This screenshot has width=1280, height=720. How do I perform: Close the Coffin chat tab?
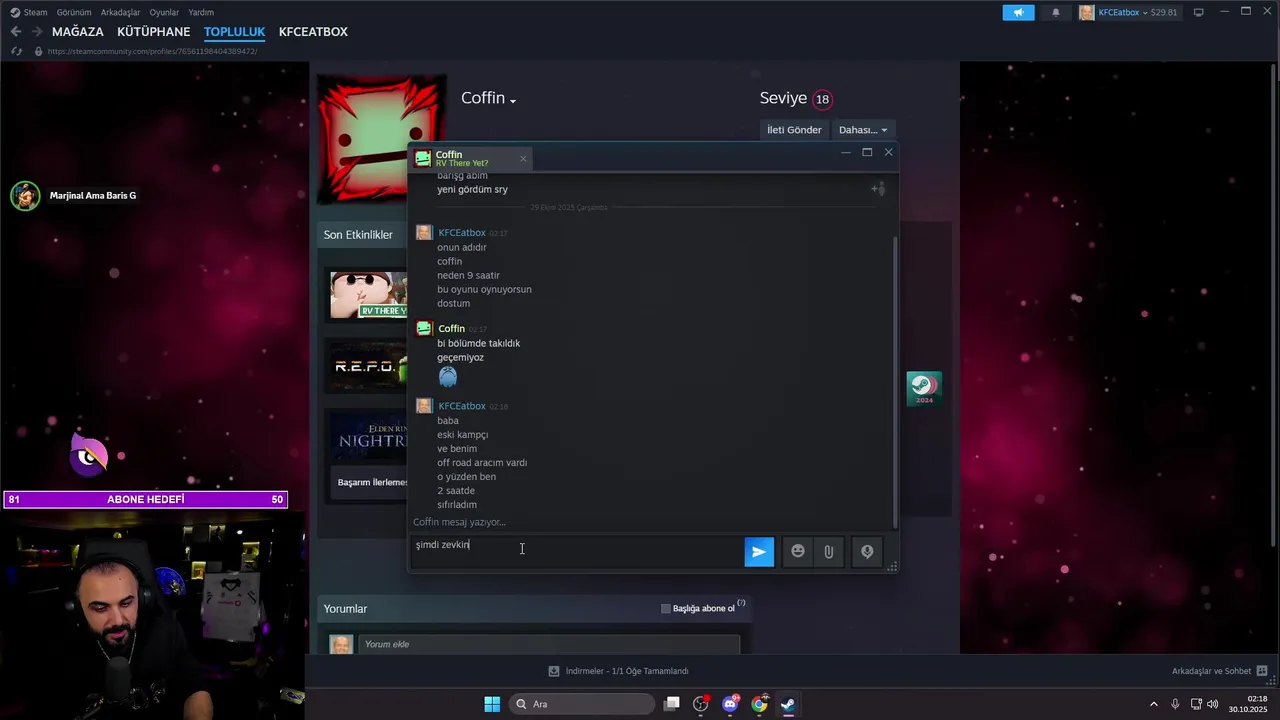(x=522, y=158)
